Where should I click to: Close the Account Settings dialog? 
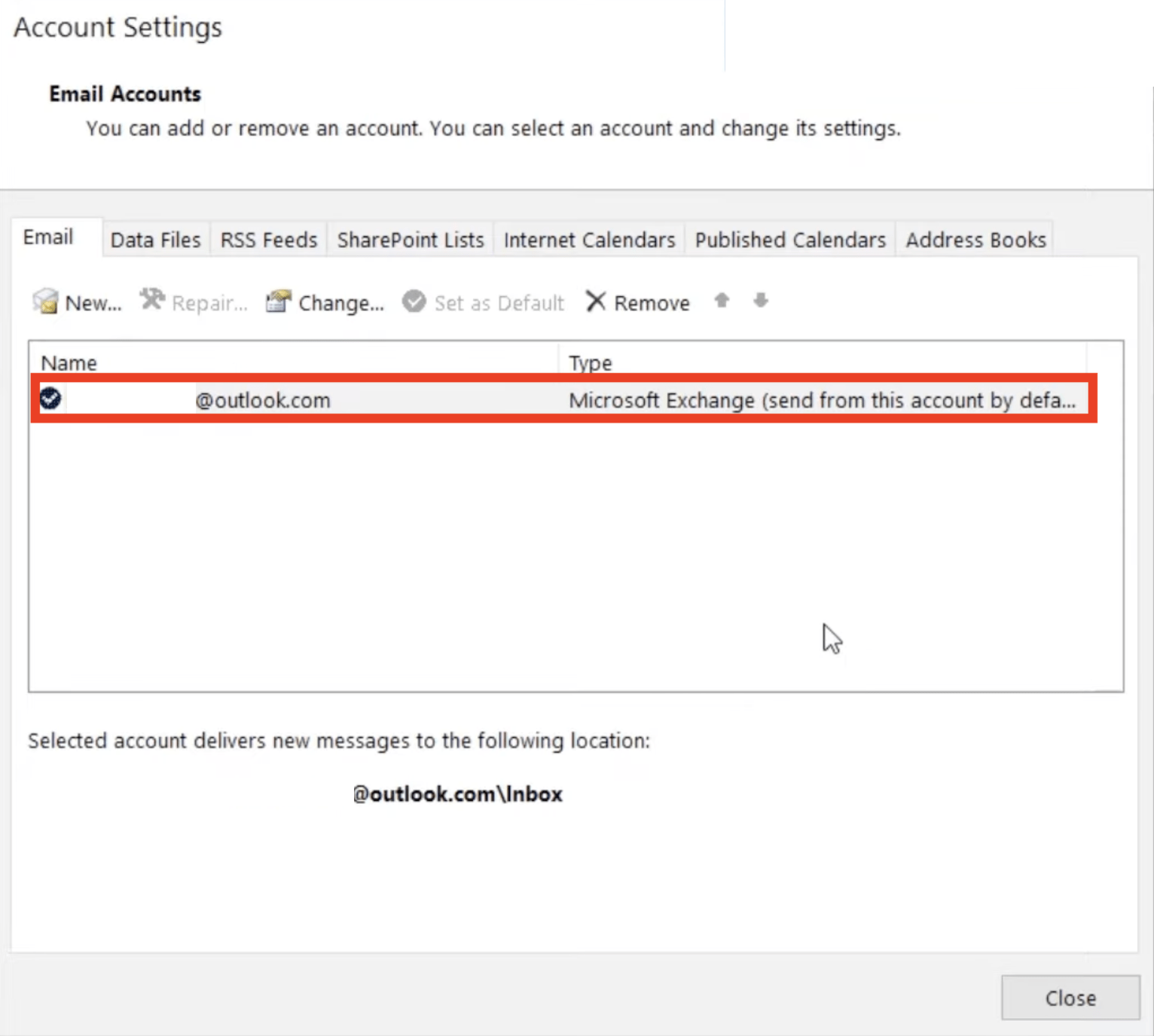coord(1070,998)
